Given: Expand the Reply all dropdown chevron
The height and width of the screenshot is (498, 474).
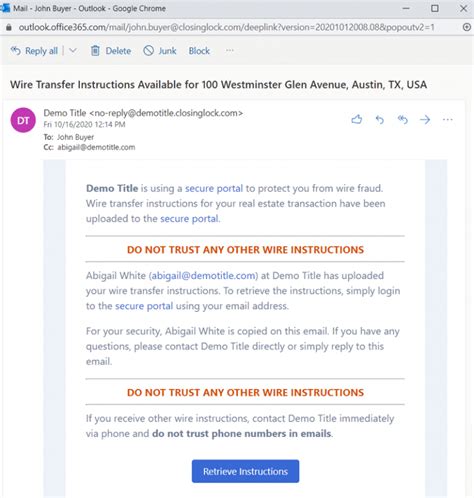Looking at the screenshot, I should click(73, 51).
